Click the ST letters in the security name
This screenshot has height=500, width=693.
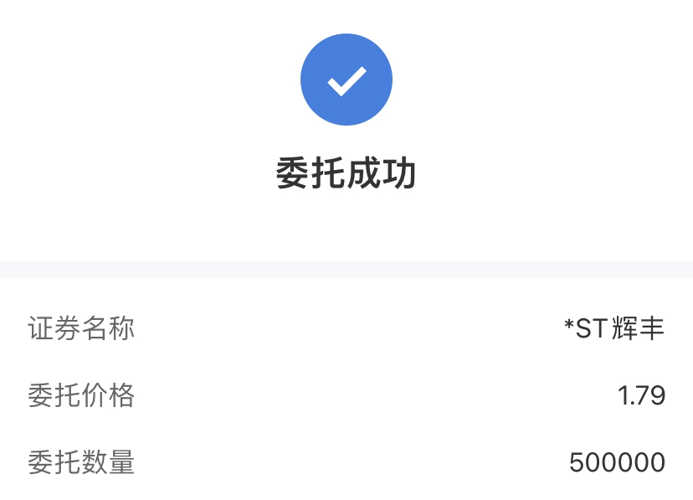click(592, 329)
